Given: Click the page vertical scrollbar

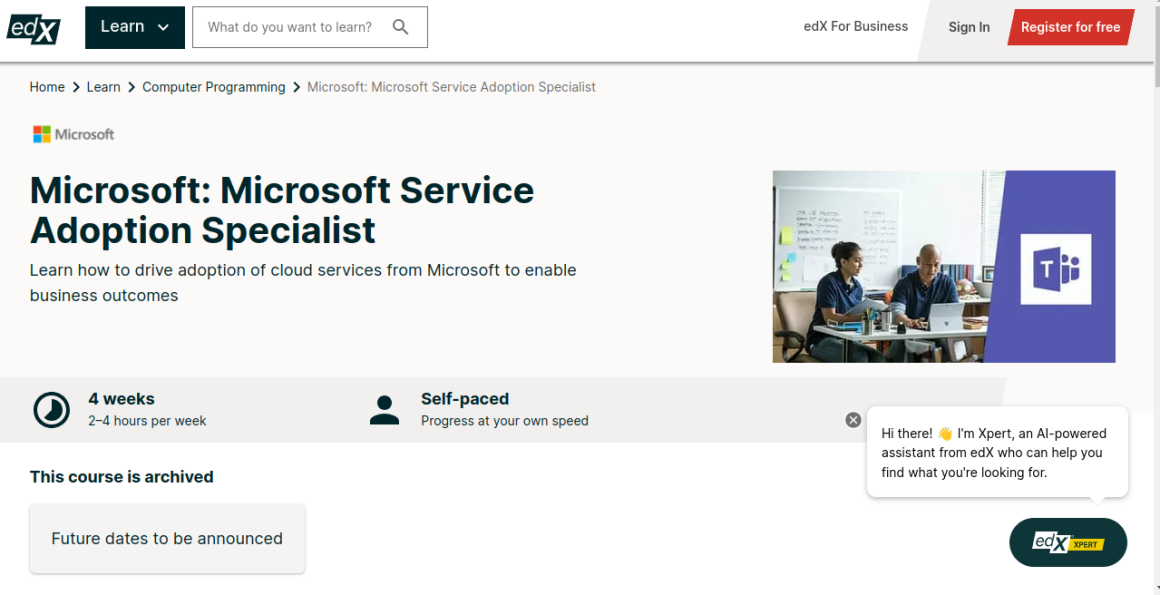Looking at the screenshot, I should point(1154,300).
